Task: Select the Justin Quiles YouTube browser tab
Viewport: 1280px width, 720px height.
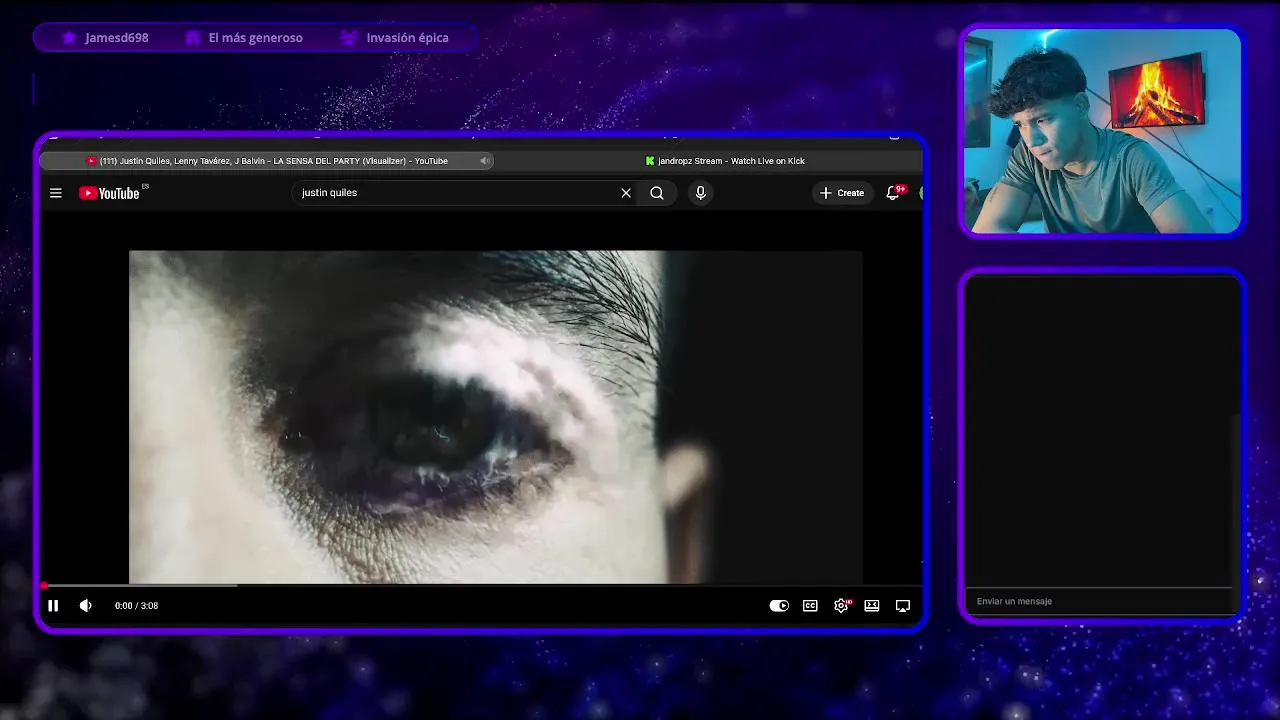Action: (266, 161)
